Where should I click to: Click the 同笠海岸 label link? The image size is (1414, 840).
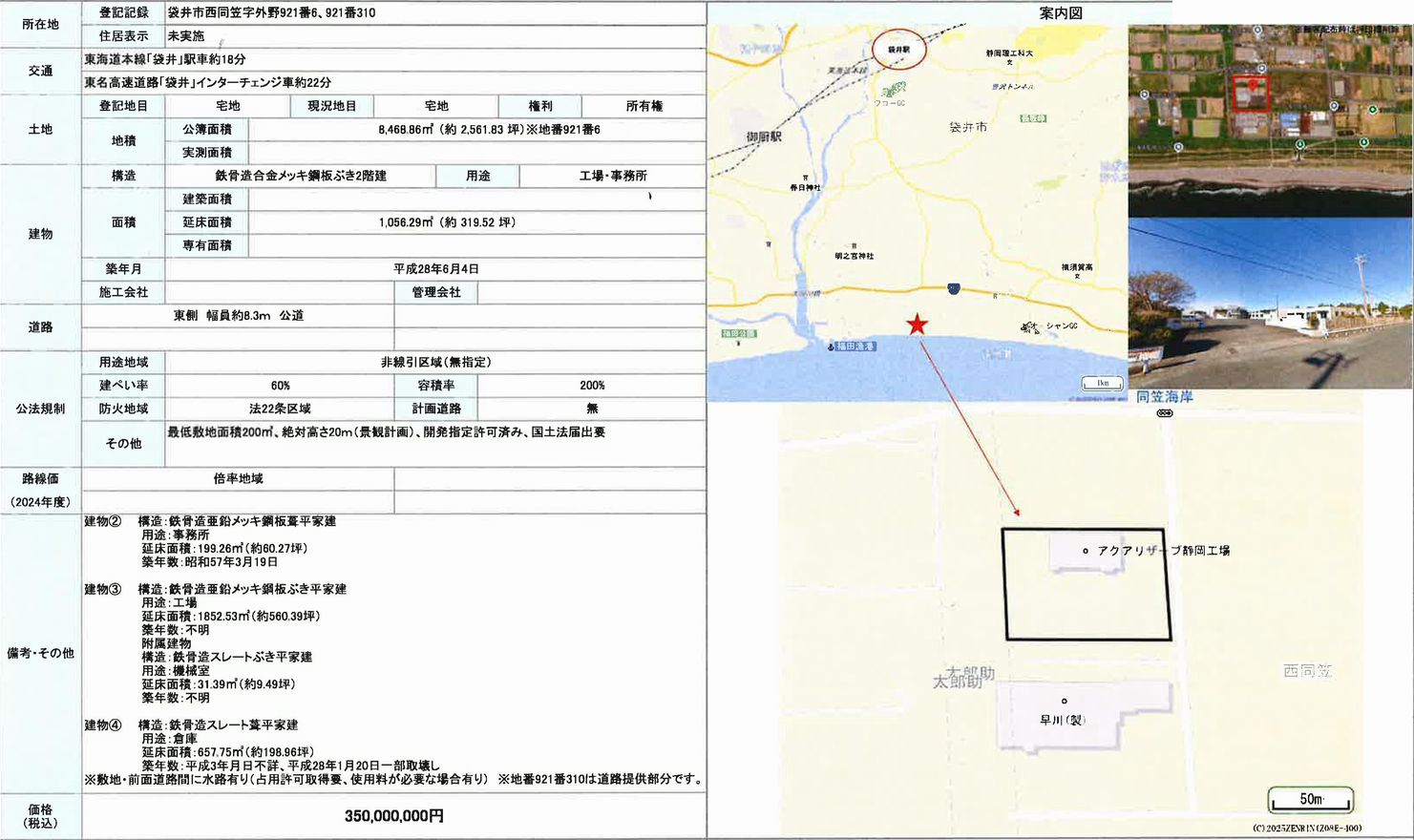(1164, 397)
